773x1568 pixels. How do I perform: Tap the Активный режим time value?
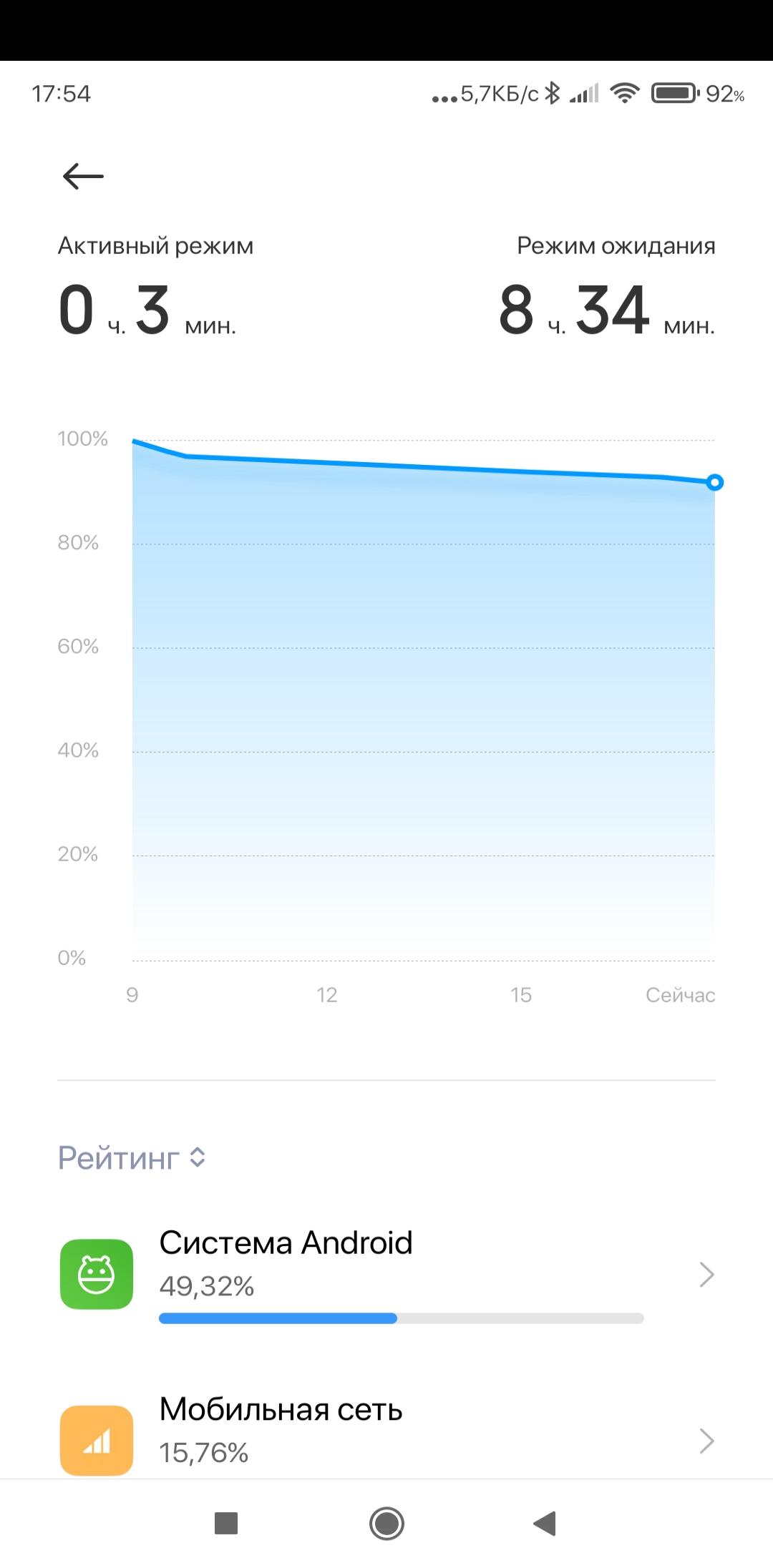click(x=147, y=311)
